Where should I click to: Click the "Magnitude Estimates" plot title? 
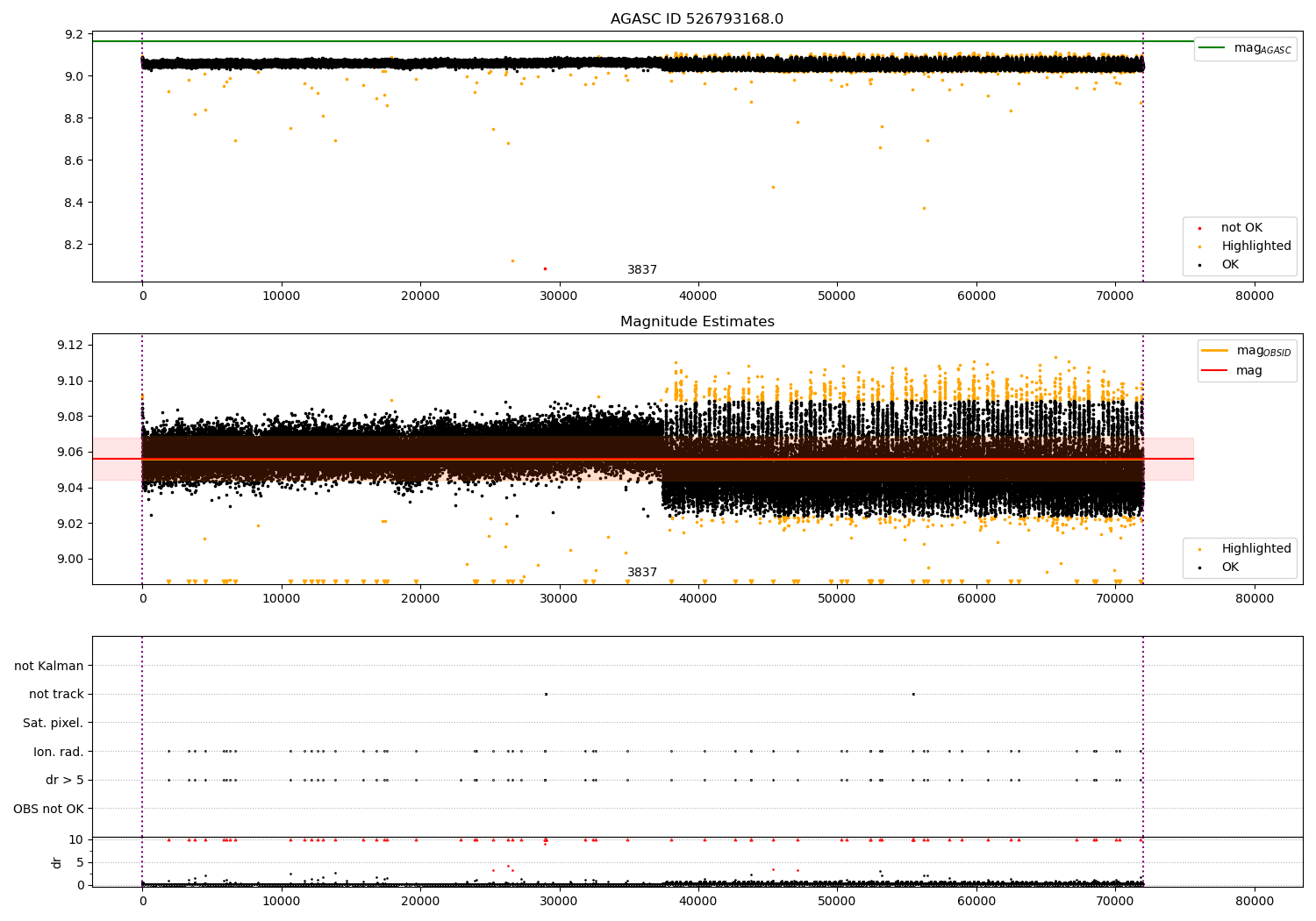(697, 322)
